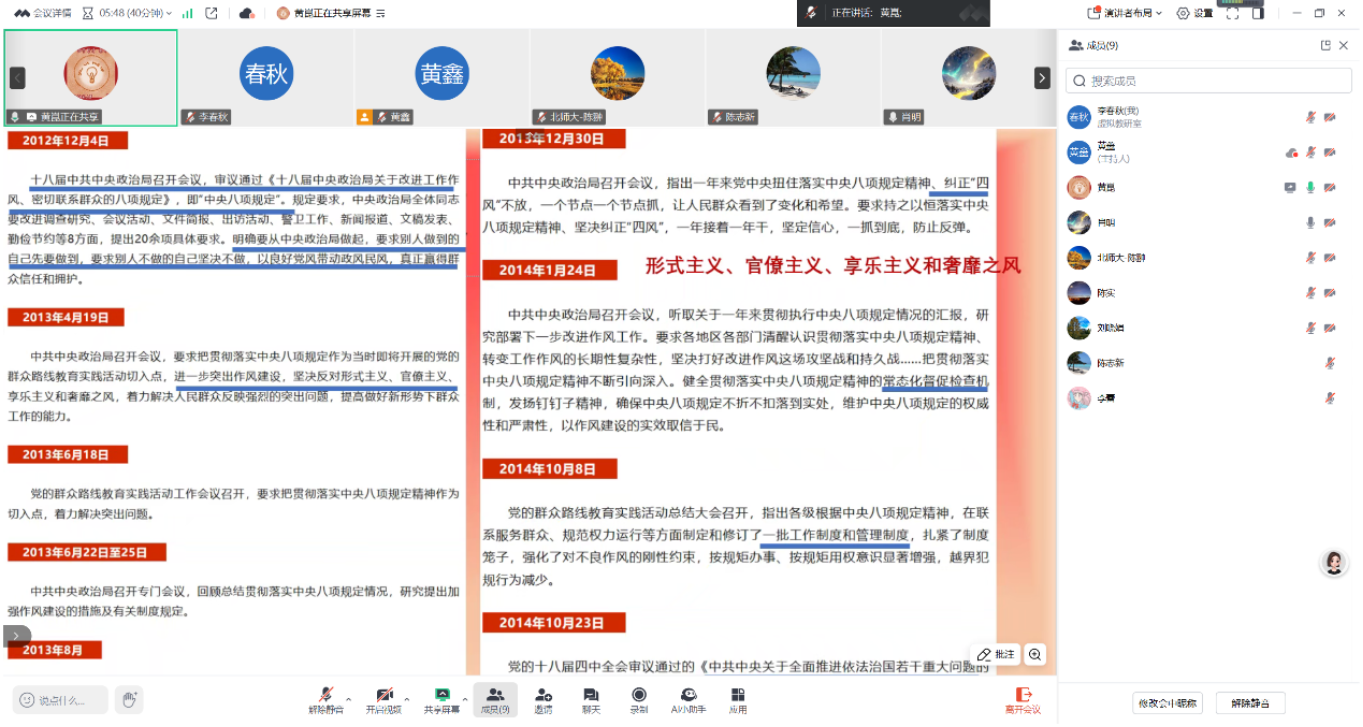Toggle the 成员(9) members panel
The height and width of the screenshot is (727, 1363).
pos(495,699)
